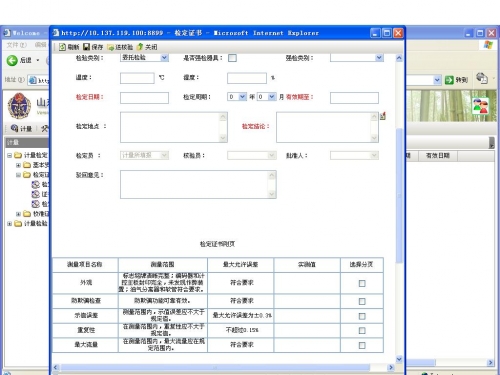The image size is (500, 375).
Task: Expand the last subfolder under 计量检定
Action: 18,214
